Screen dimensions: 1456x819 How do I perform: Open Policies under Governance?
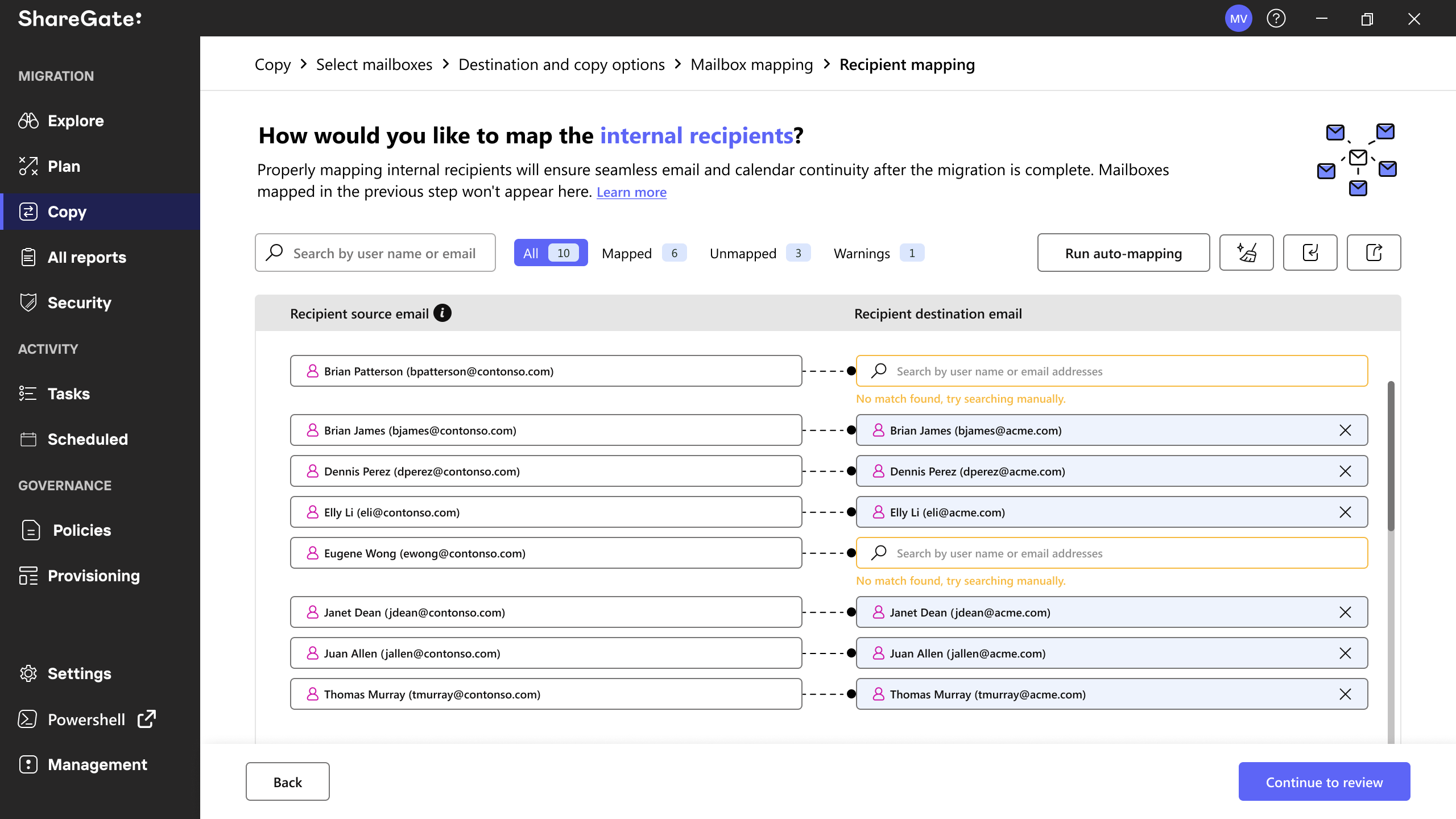(65, 530)
